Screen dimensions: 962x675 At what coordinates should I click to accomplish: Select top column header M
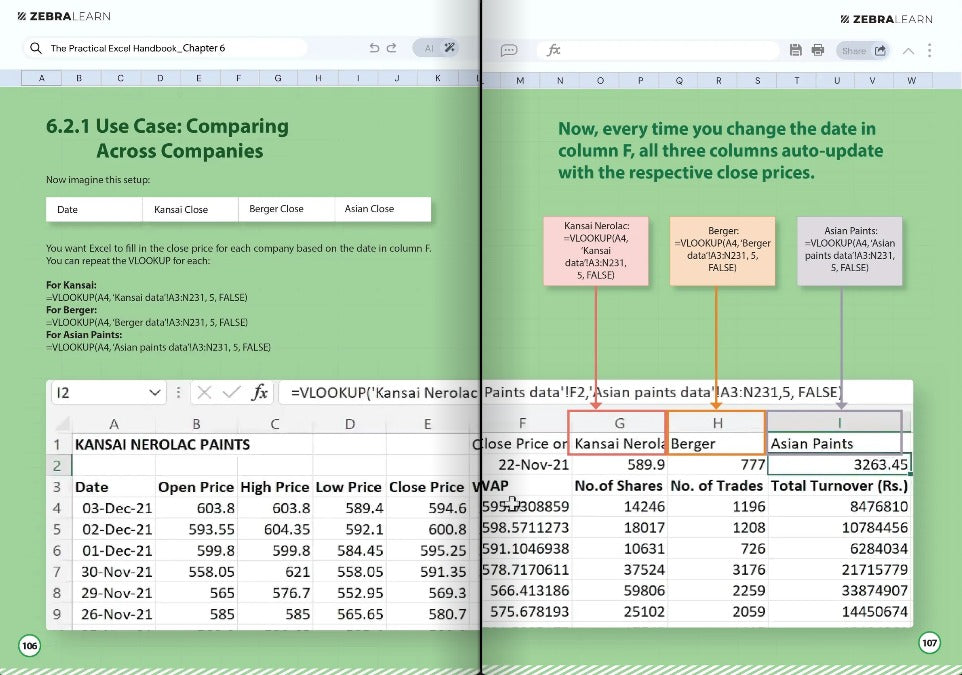520,80
